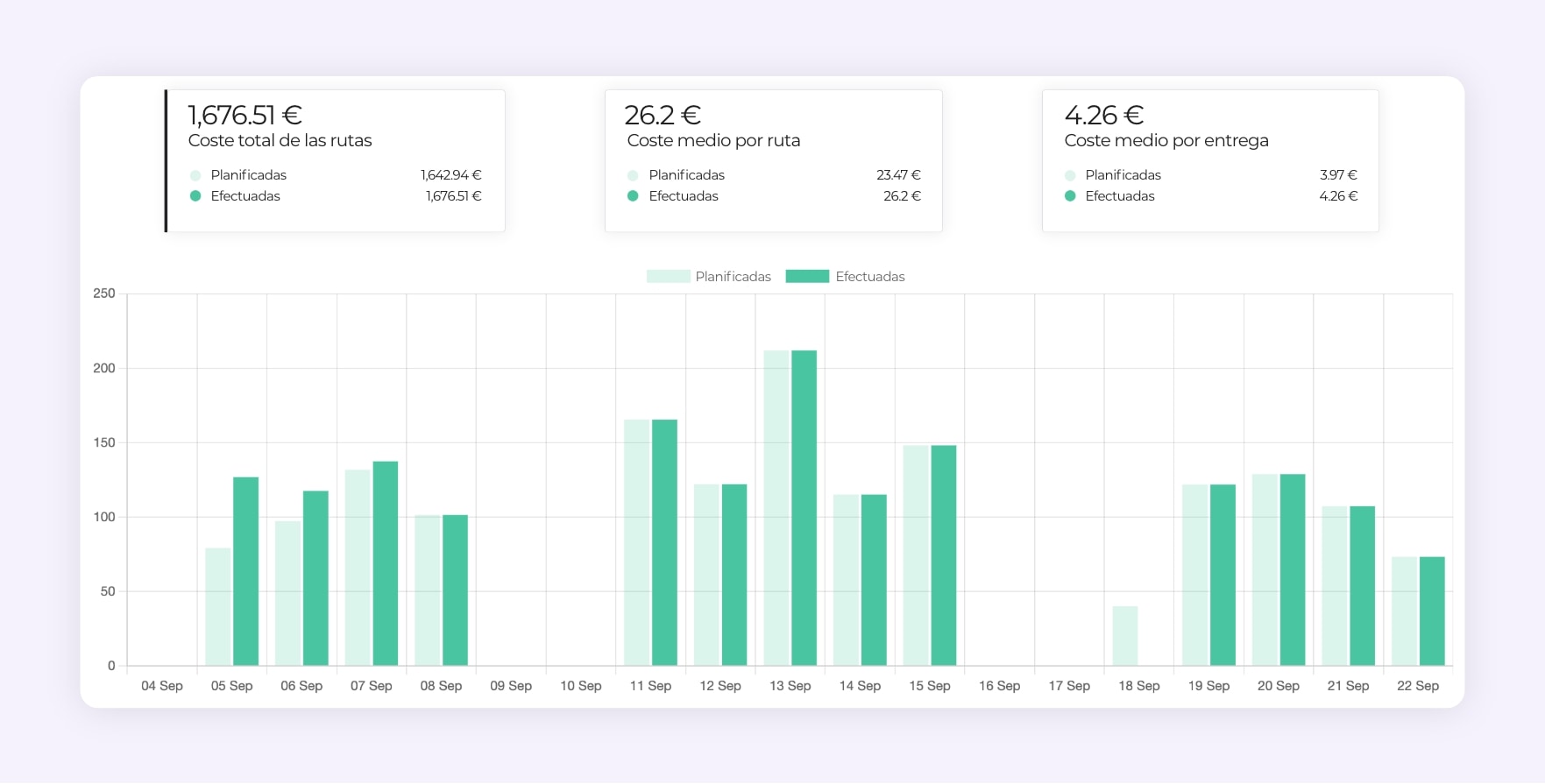
Task: Click the Efectuadas dot in the cost per delivery card
Action: [x=1070, y=196]
